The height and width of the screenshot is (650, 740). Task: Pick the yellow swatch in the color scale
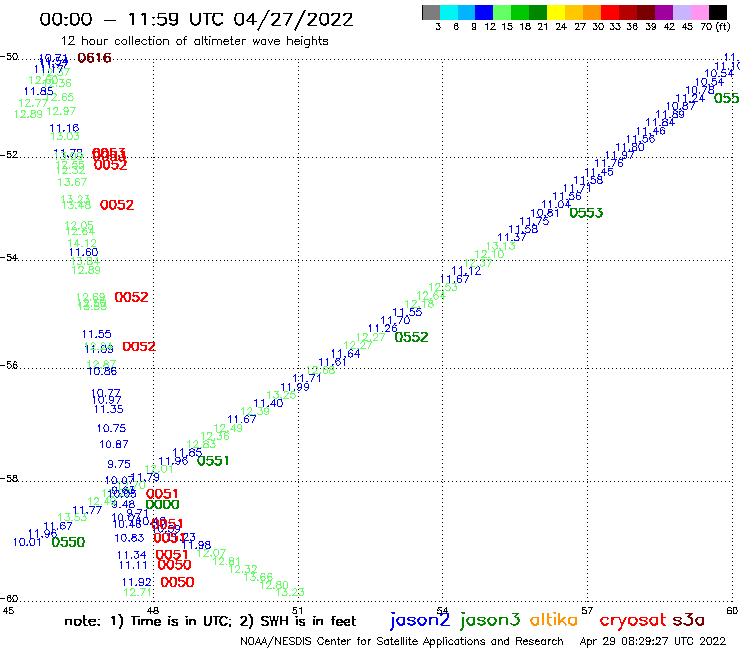pos(556,12)
